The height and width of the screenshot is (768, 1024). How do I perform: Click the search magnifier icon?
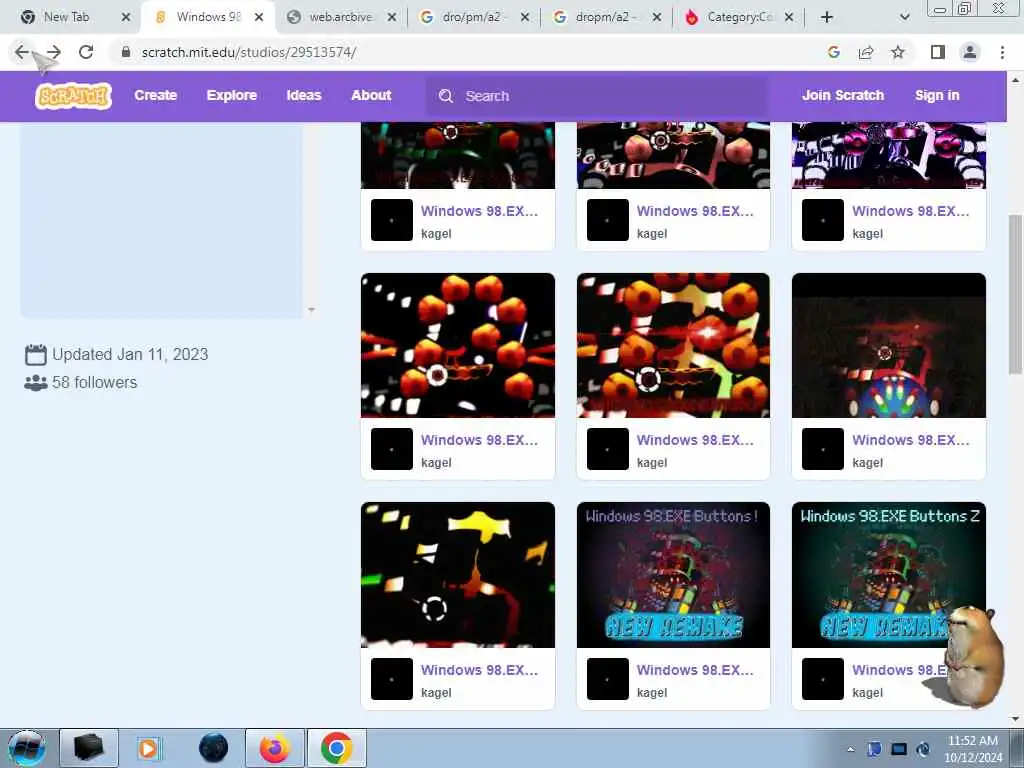[446, 96]
